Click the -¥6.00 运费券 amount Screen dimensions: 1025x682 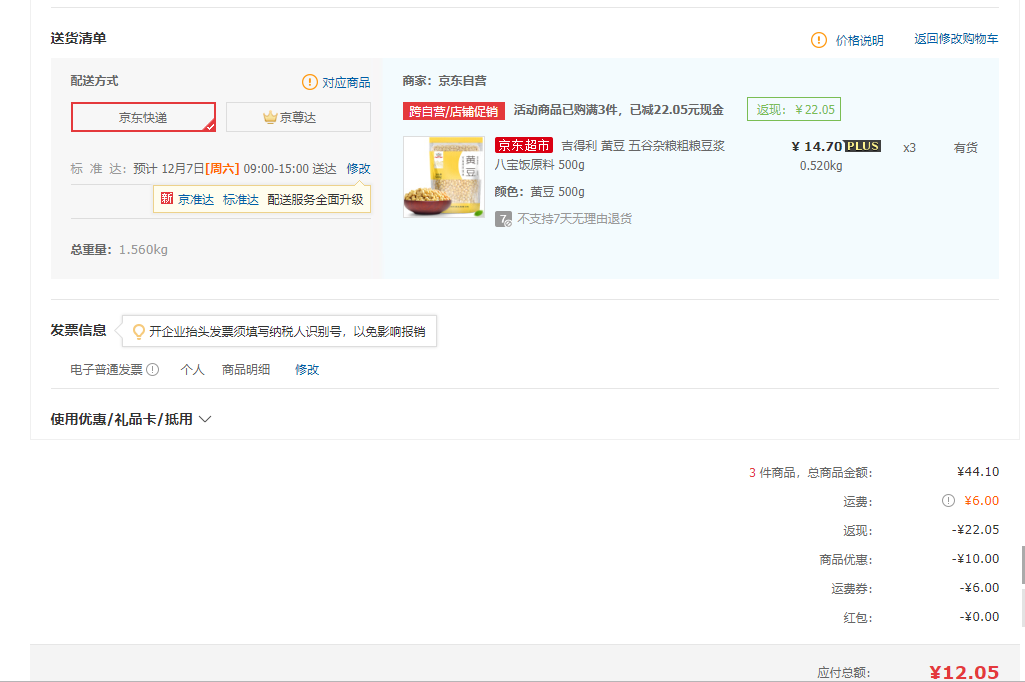(x=979, y=587)
